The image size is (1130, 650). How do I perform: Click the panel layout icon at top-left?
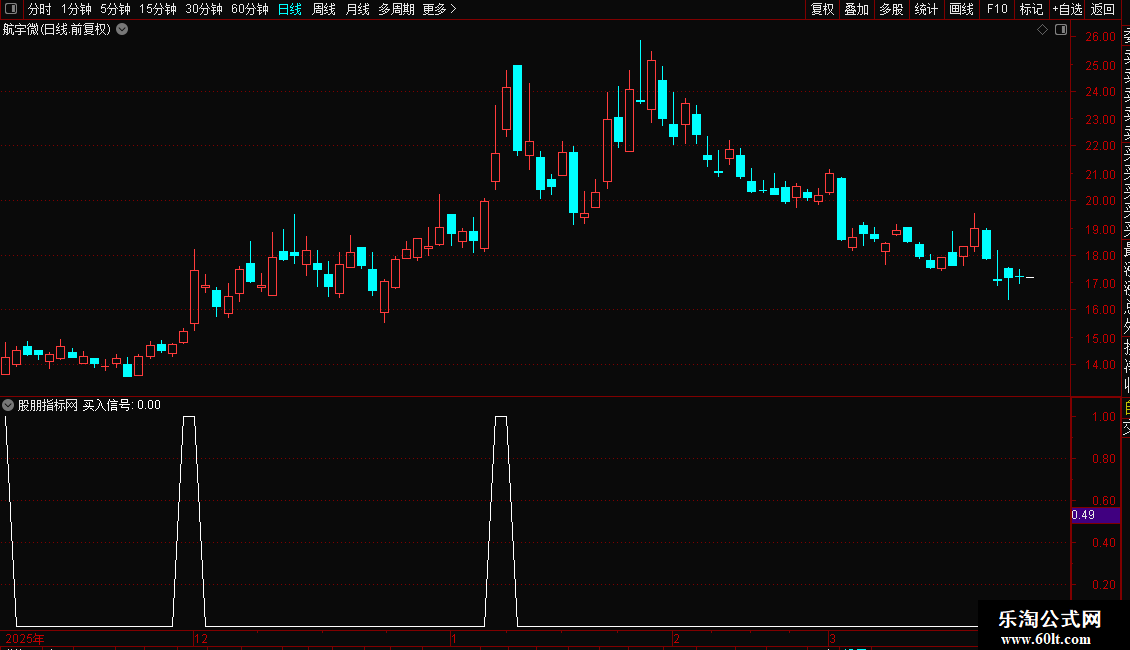pos(11,9)
